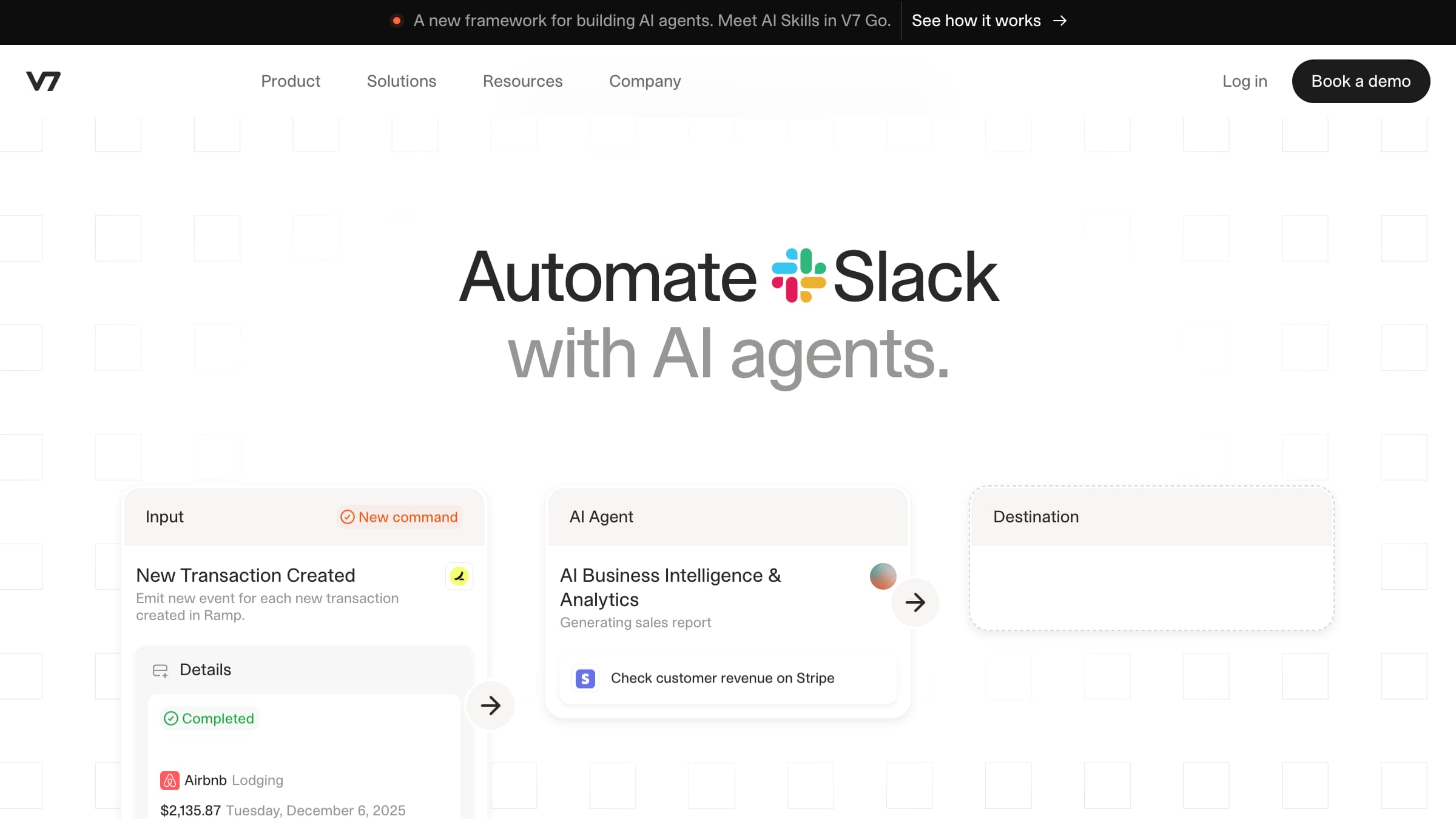This screenshot has height=819, width=1456.
Task: Click arrow button between Input and AI Agent
Action: point(490,705)
